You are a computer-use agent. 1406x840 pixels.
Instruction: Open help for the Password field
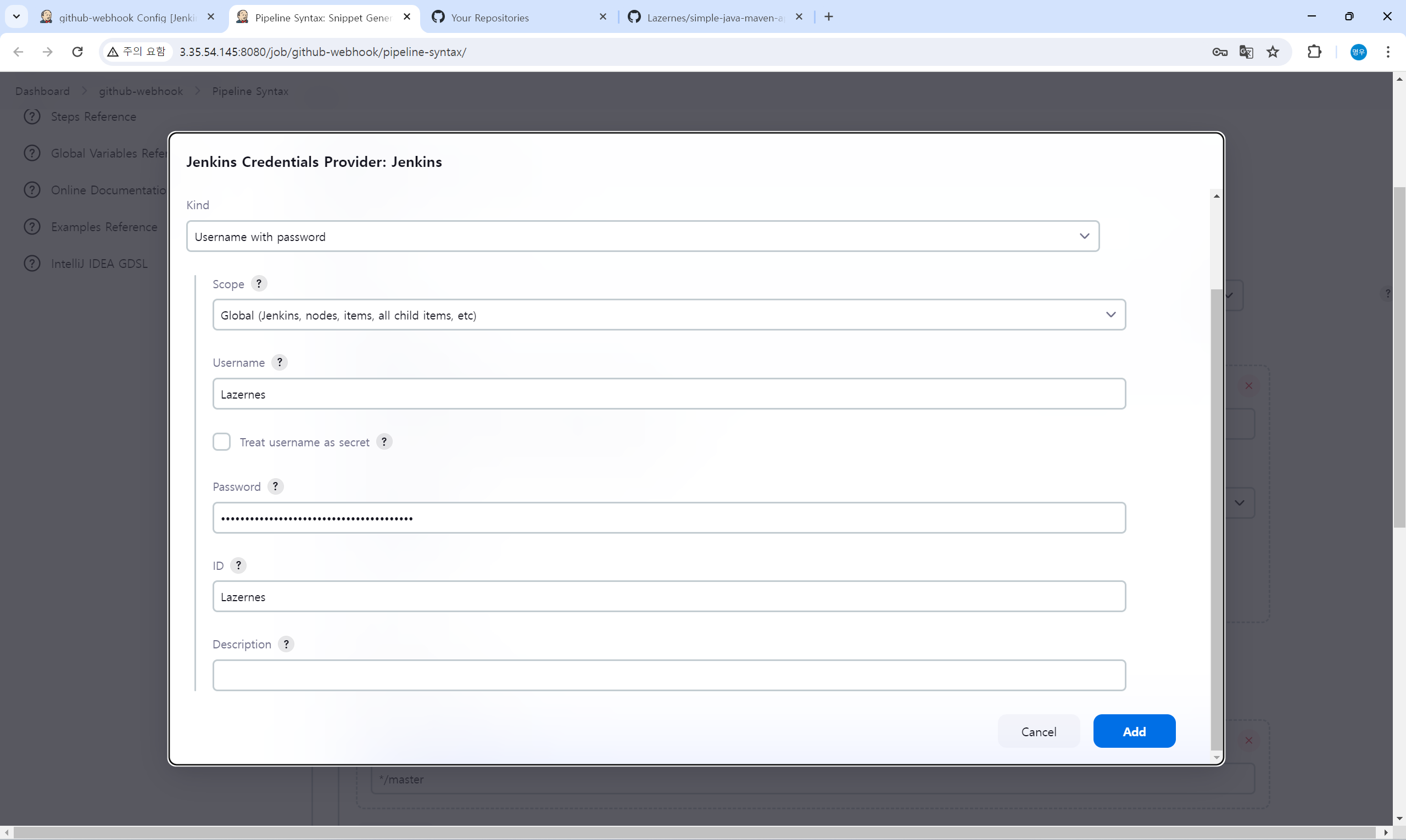[275, 486]
